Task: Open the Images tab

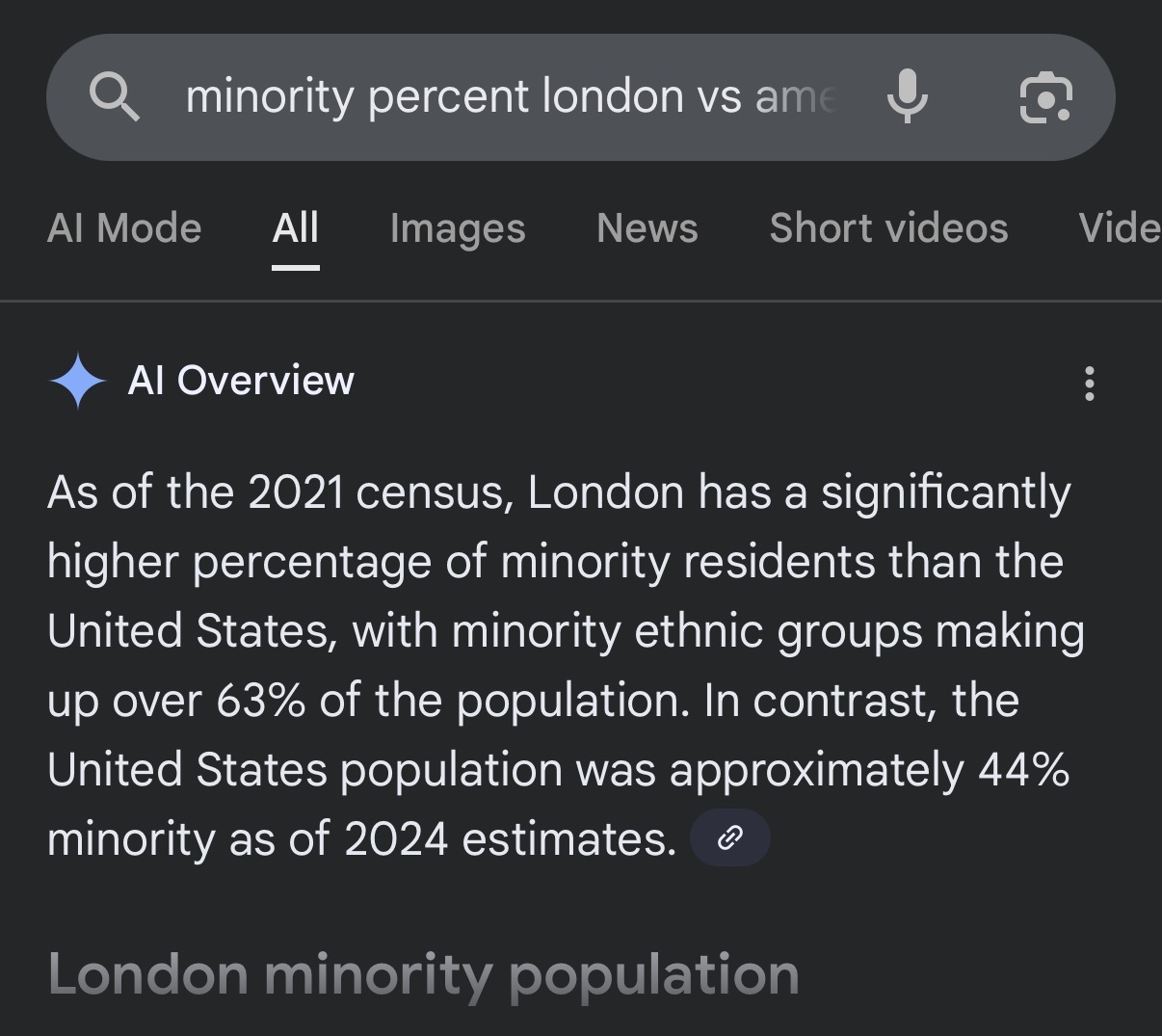Action: [x=458, y=229]
